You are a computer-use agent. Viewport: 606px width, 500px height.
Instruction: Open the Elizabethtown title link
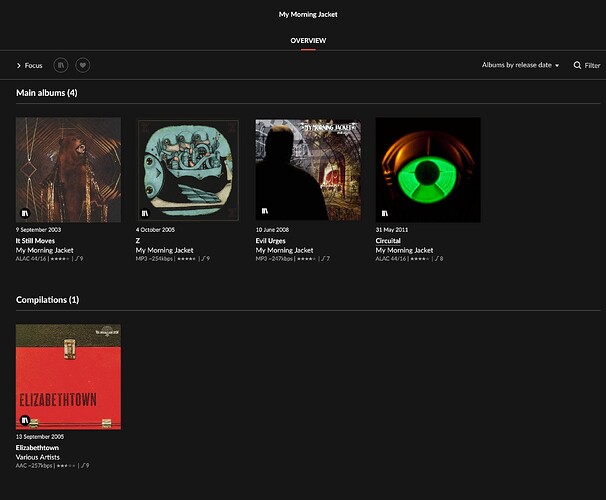click(x=37, y=447)
